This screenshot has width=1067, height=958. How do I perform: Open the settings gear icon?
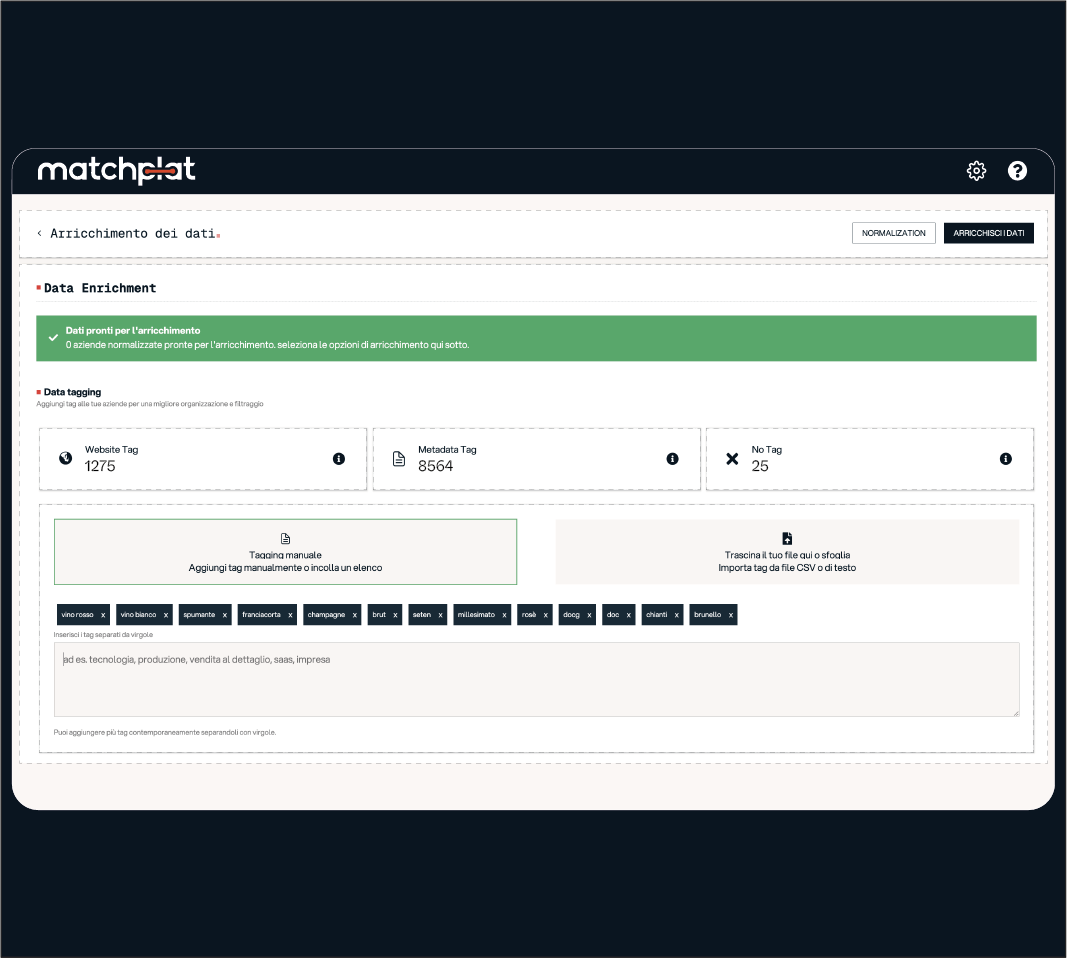[x=976, y=171]
